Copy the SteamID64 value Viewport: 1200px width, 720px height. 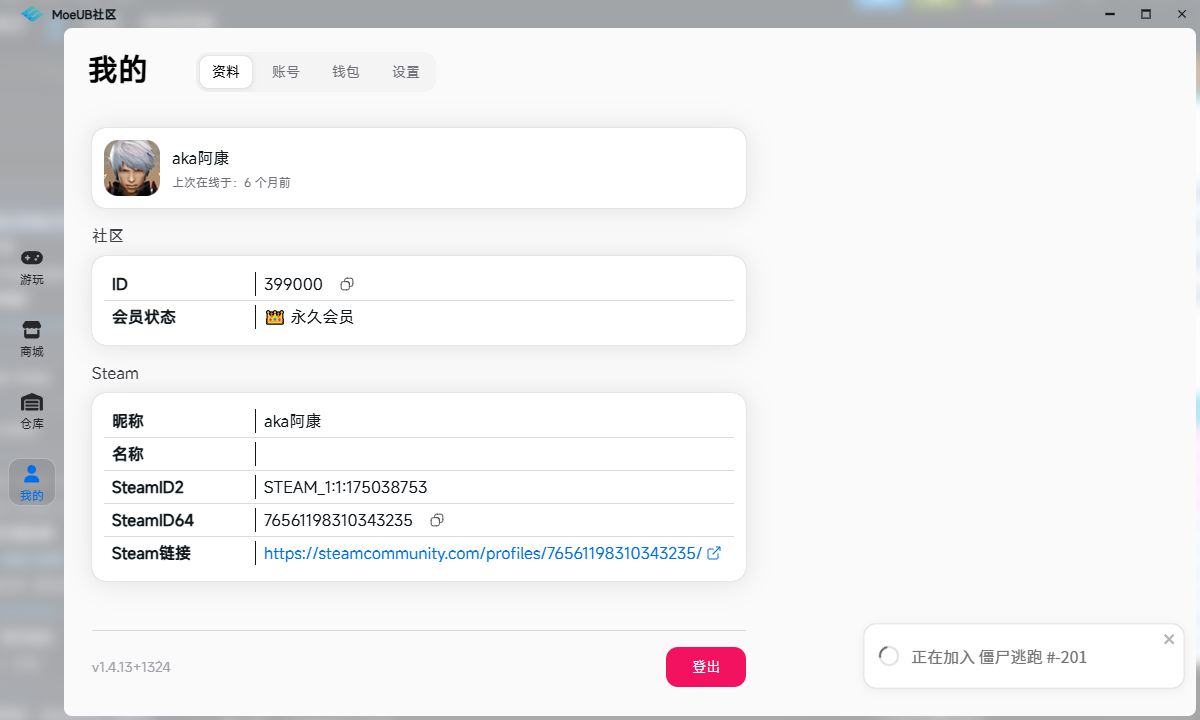[x=437, y=520]
